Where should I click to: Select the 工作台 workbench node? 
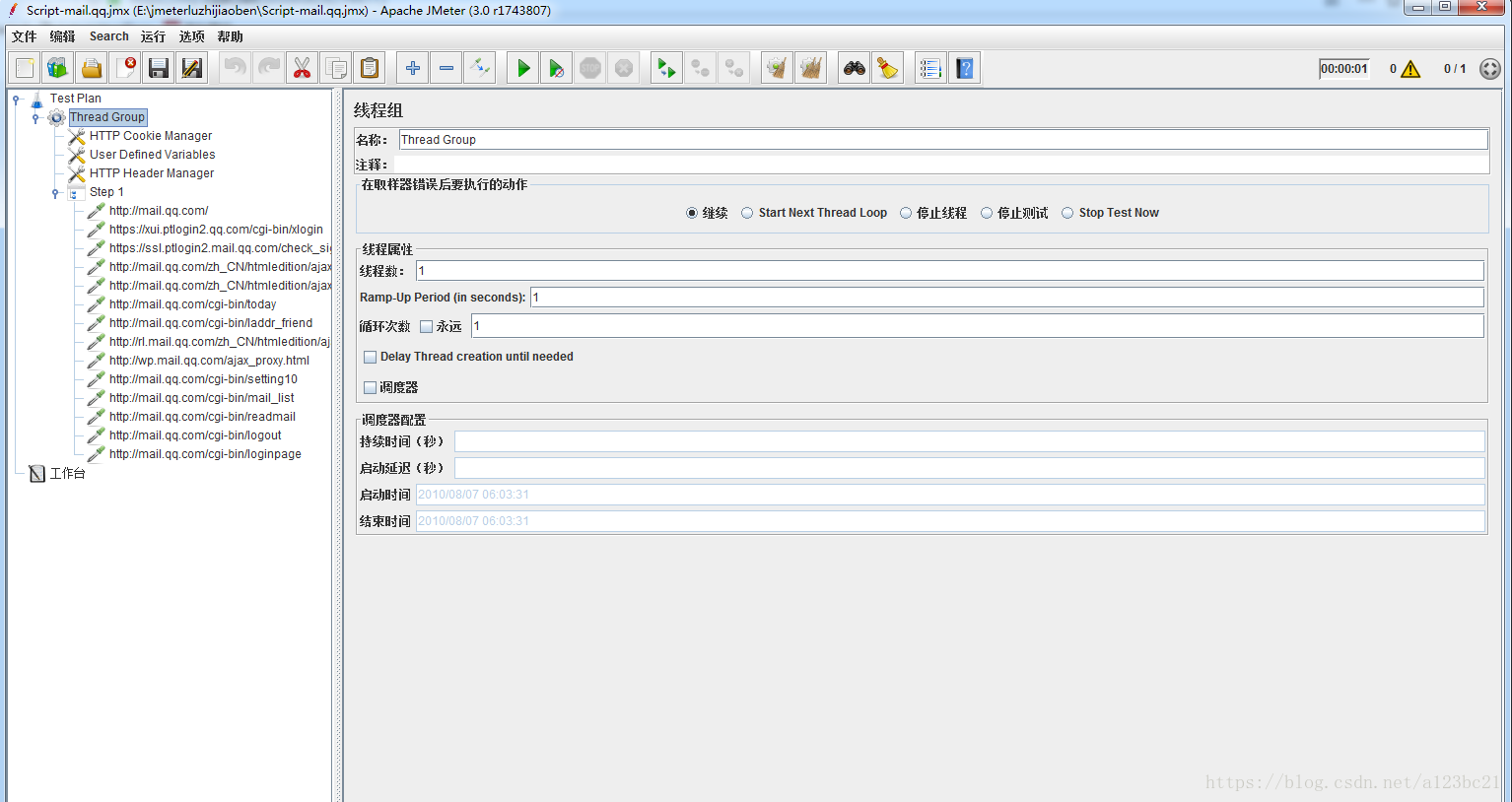point(67,474)
